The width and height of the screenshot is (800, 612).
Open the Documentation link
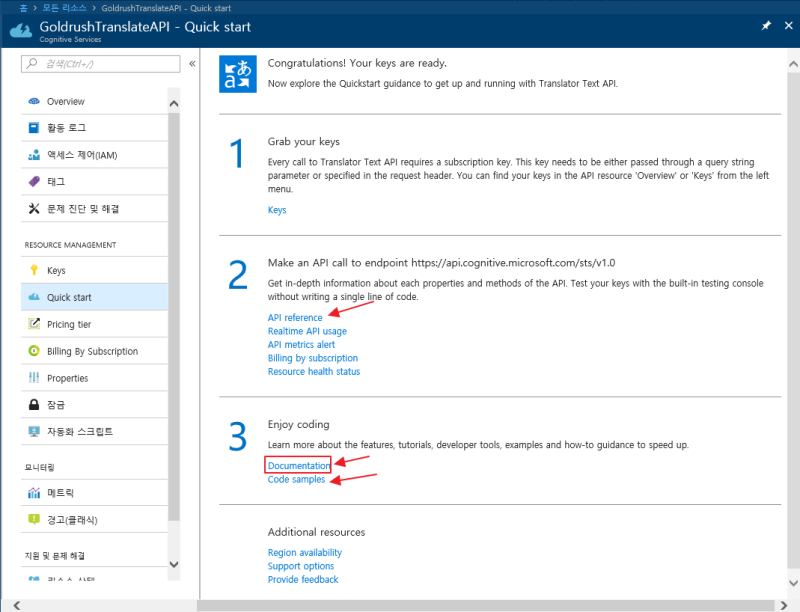298,465
